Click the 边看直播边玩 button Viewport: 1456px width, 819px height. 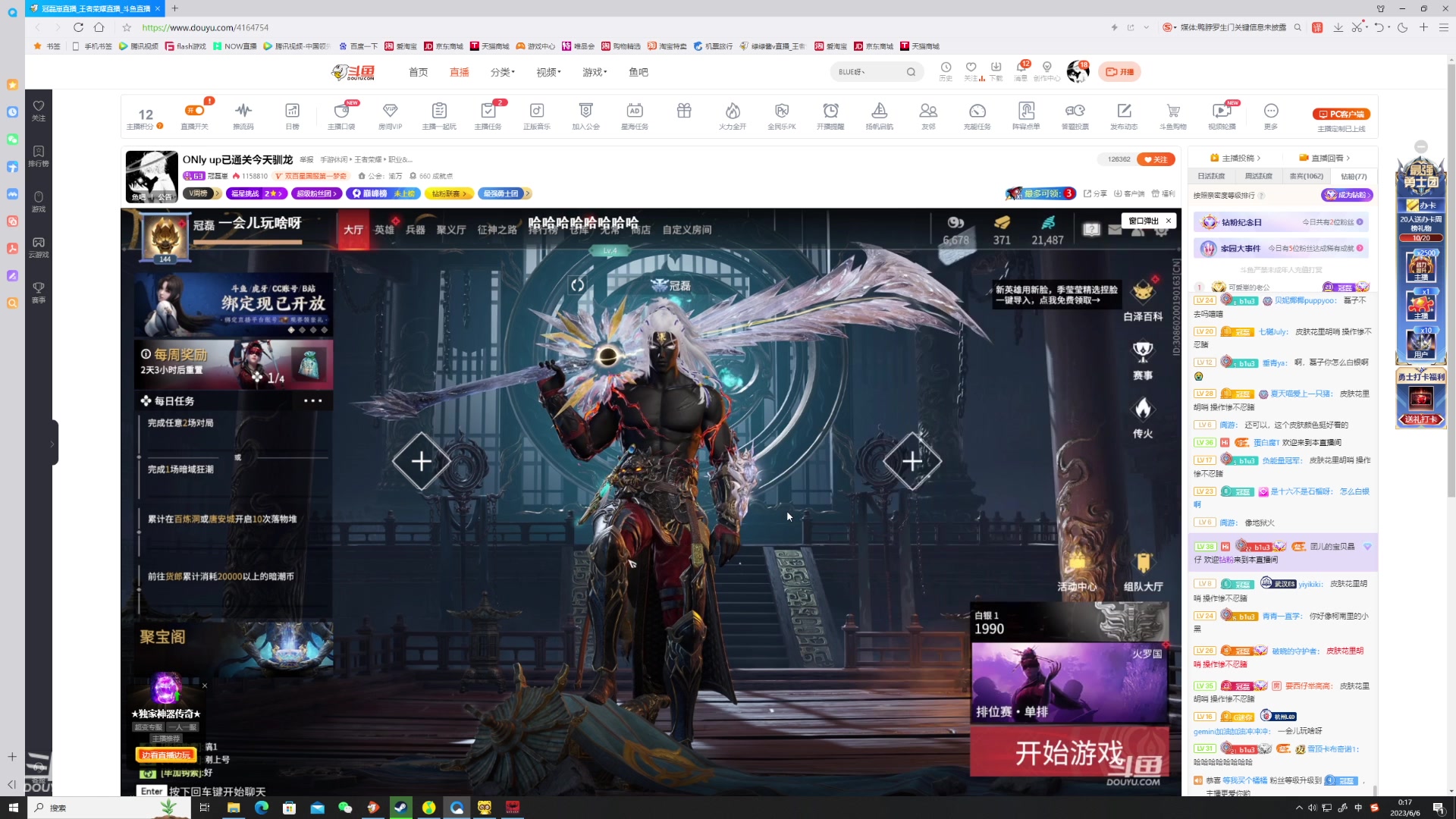tap(166, 755)
